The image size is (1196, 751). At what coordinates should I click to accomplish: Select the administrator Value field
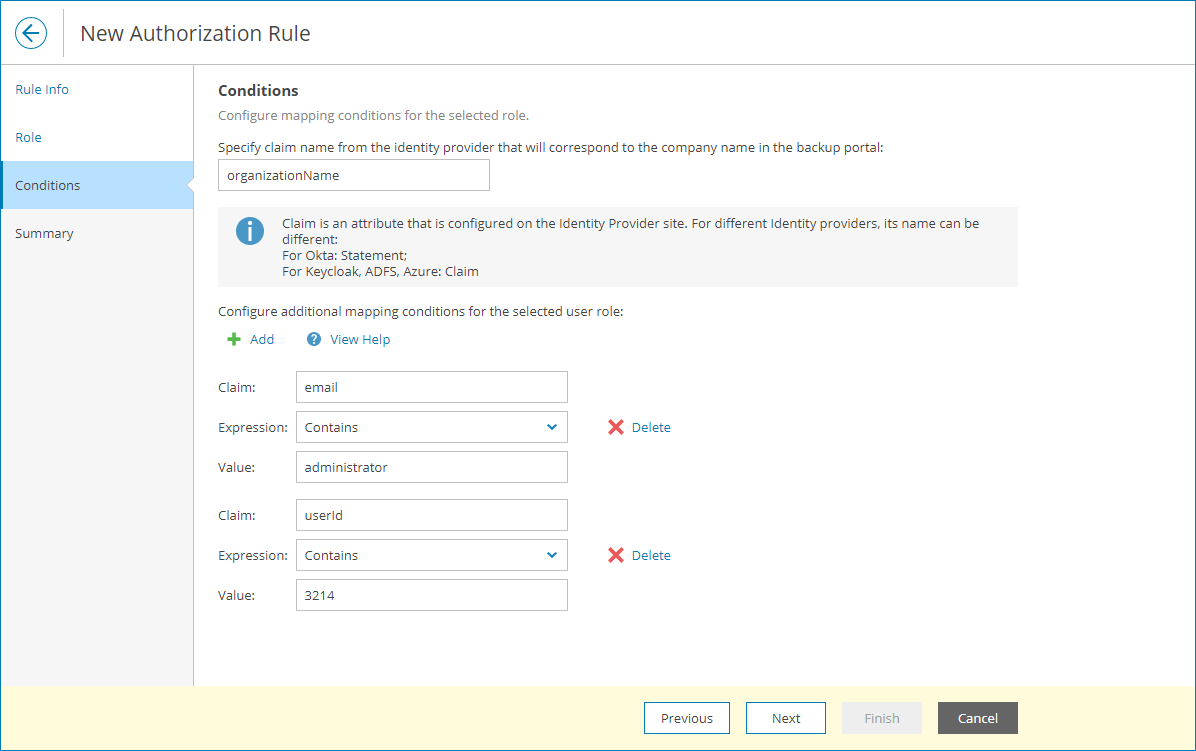[x=431, y=467]
